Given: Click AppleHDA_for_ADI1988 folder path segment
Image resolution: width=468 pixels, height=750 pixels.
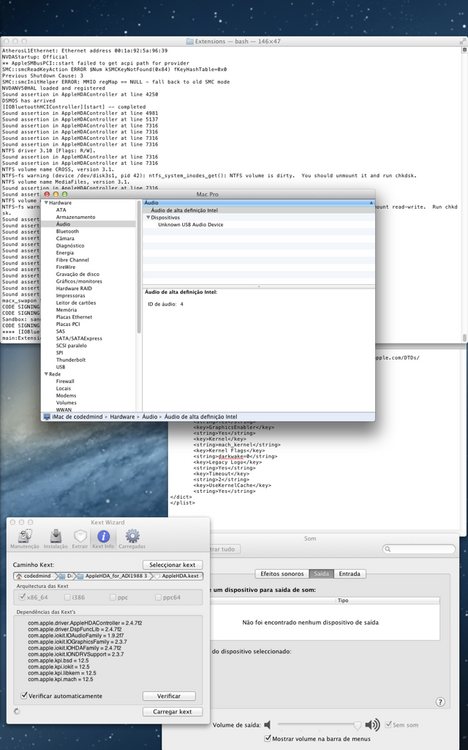Looking at the screenshot, I should pos(113,576).
